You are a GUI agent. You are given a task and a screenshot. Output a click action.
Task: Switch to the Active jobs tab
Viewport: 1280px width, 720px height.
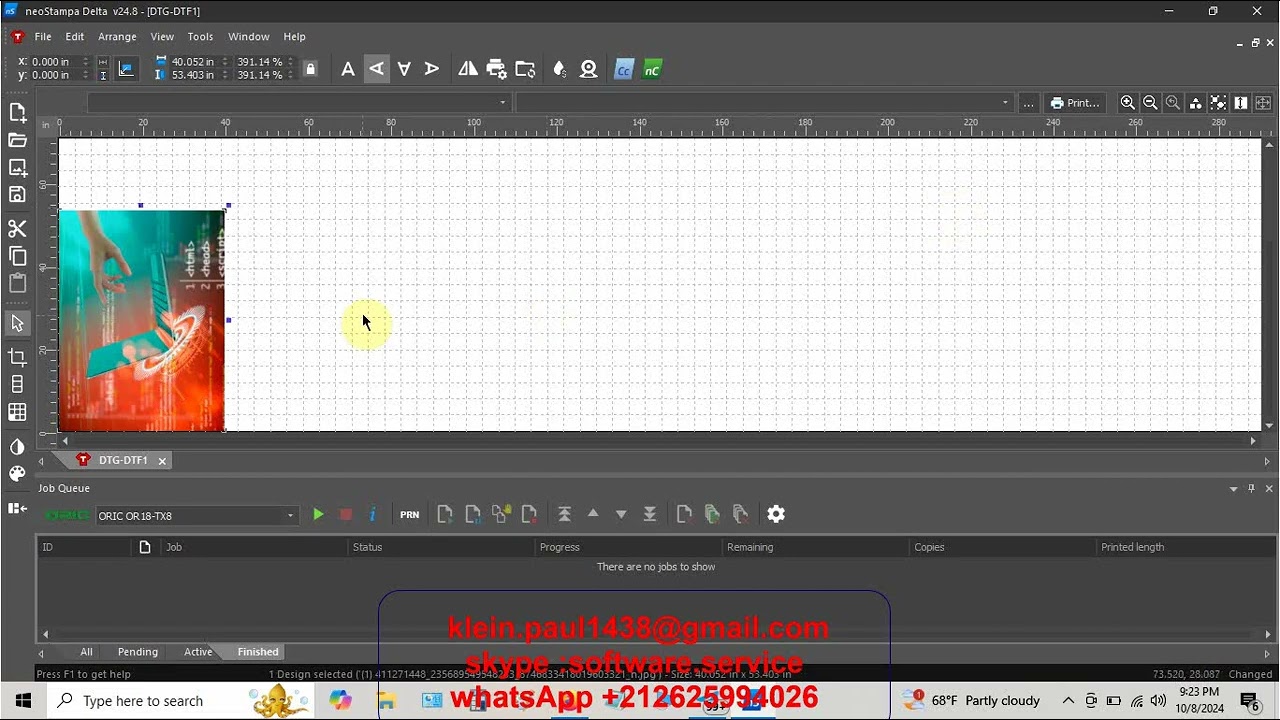(198, 652)
